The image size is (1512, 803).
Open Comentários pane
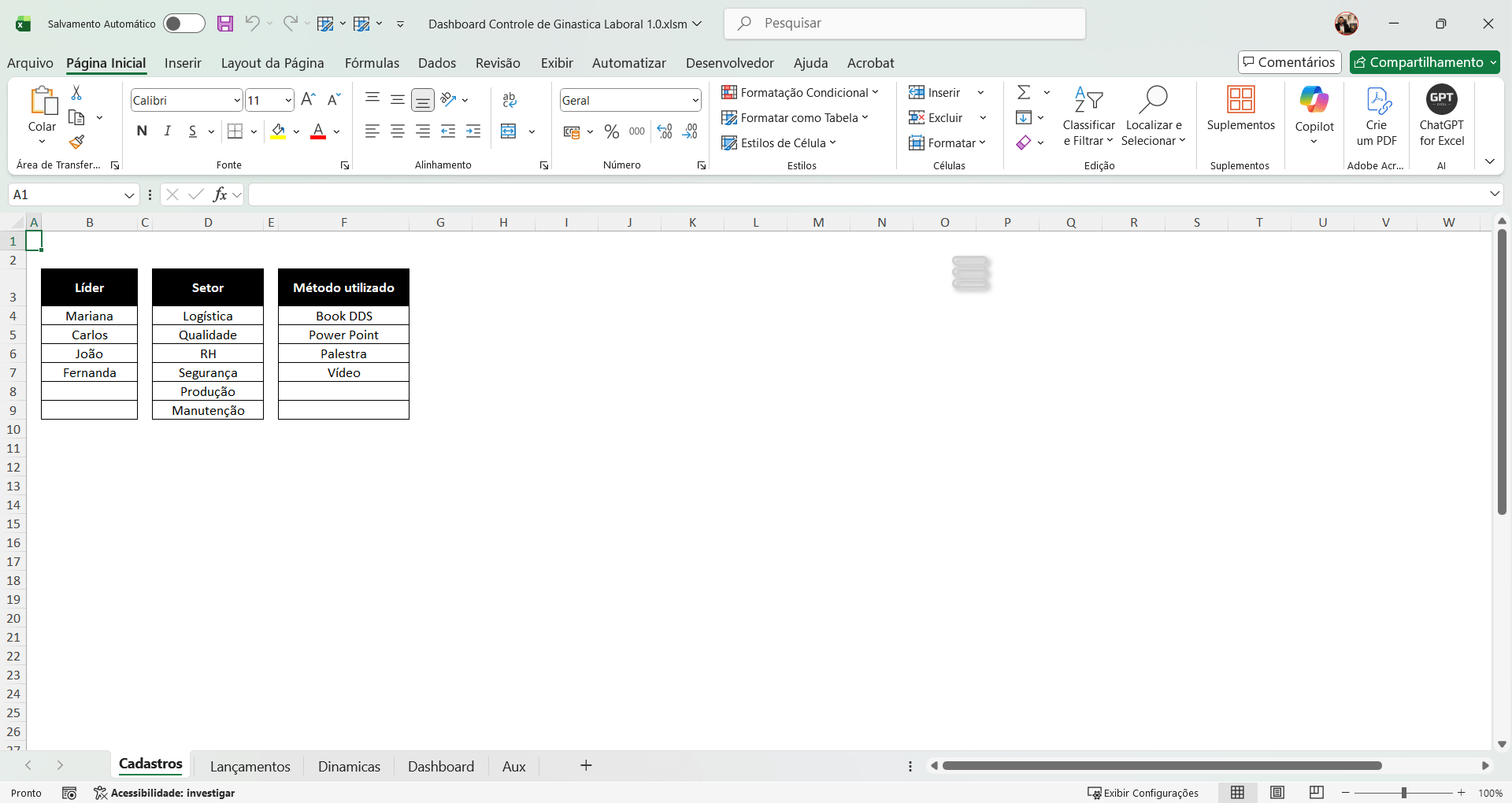pos(1288,62)
